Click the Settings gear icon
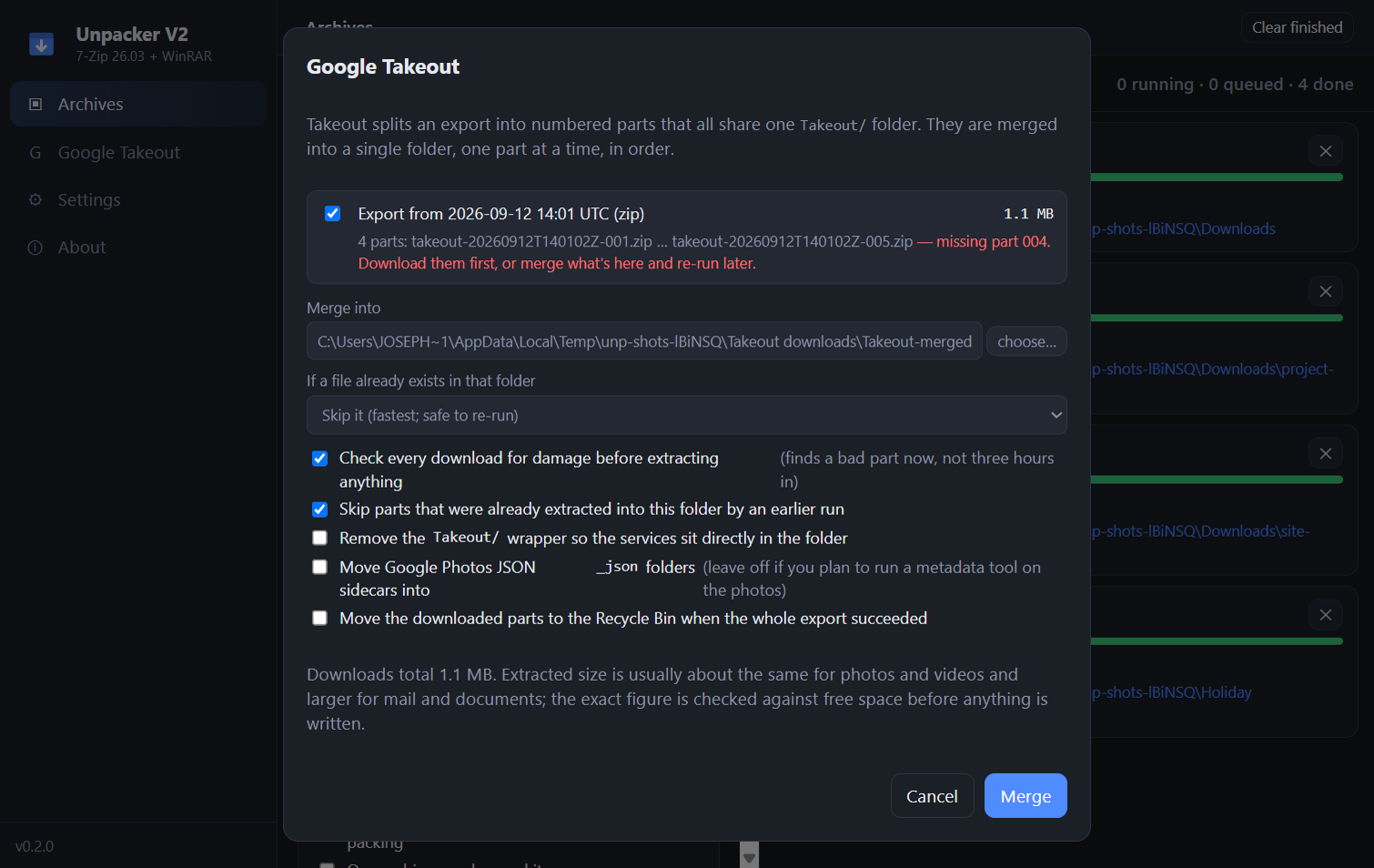Screen dimensions: 1374x868 point(35,199)
